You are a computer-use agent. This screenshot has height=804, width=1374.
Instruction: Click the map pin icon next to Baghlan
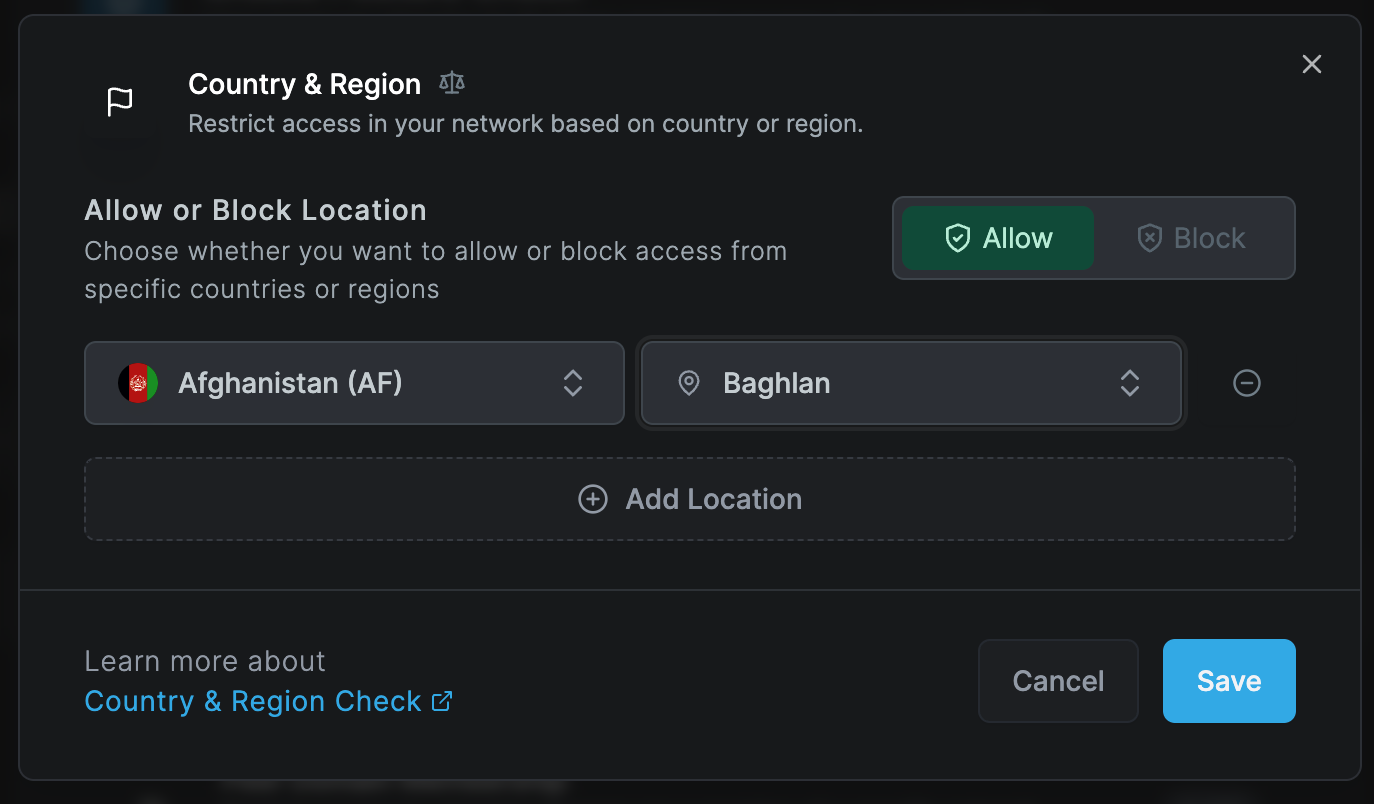pyautogui.click(x=689, y=383)
